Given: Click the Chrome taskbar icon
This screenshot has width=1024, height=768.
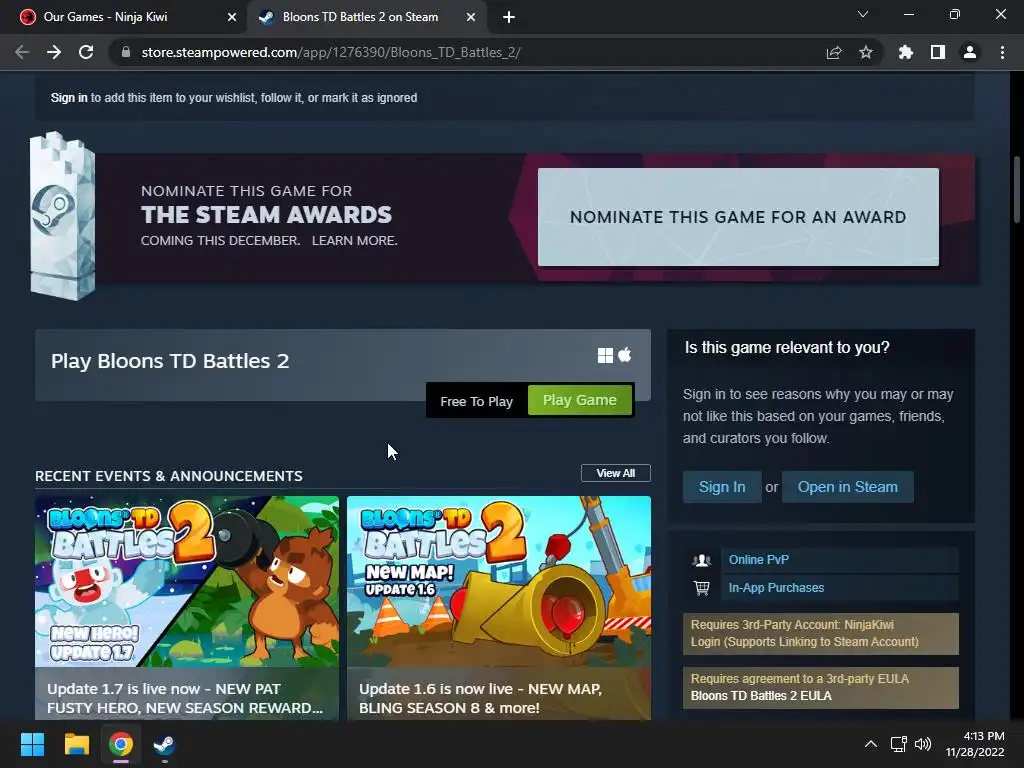Looking at the screenshot, I should pyautogui.click(x=121, y=744).
